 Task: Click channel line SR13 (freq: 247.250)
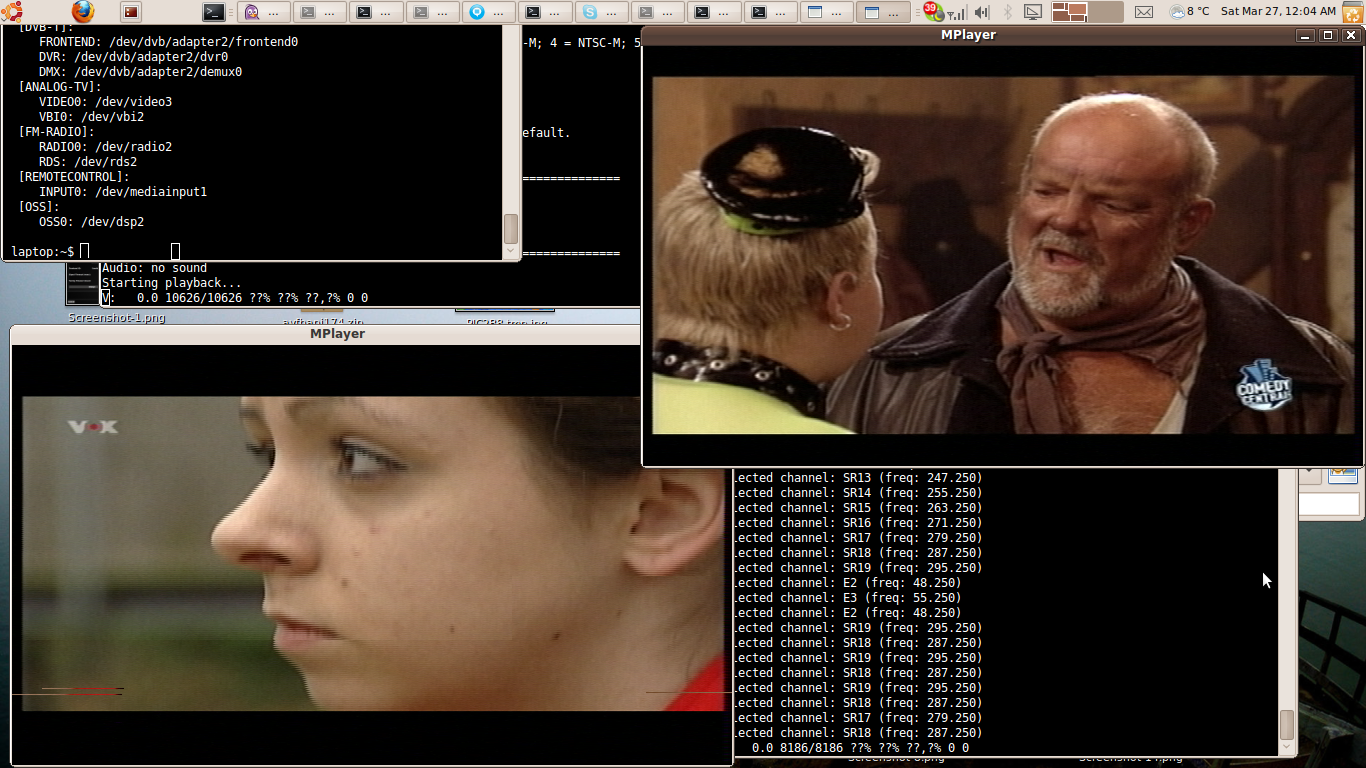[x=859, y=478]
